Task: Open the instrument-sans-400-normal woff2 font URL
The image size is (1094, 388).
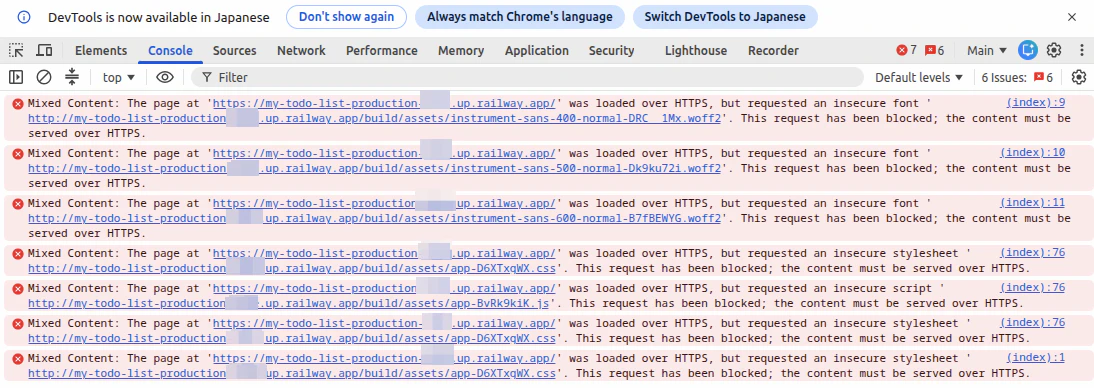Action: pos(374,119)
